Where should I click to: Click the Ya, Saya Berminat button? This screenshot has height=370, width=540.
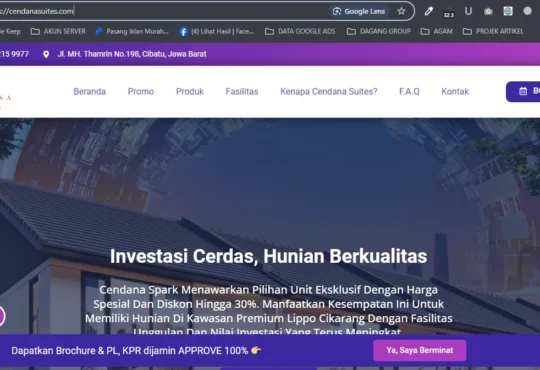419,350
